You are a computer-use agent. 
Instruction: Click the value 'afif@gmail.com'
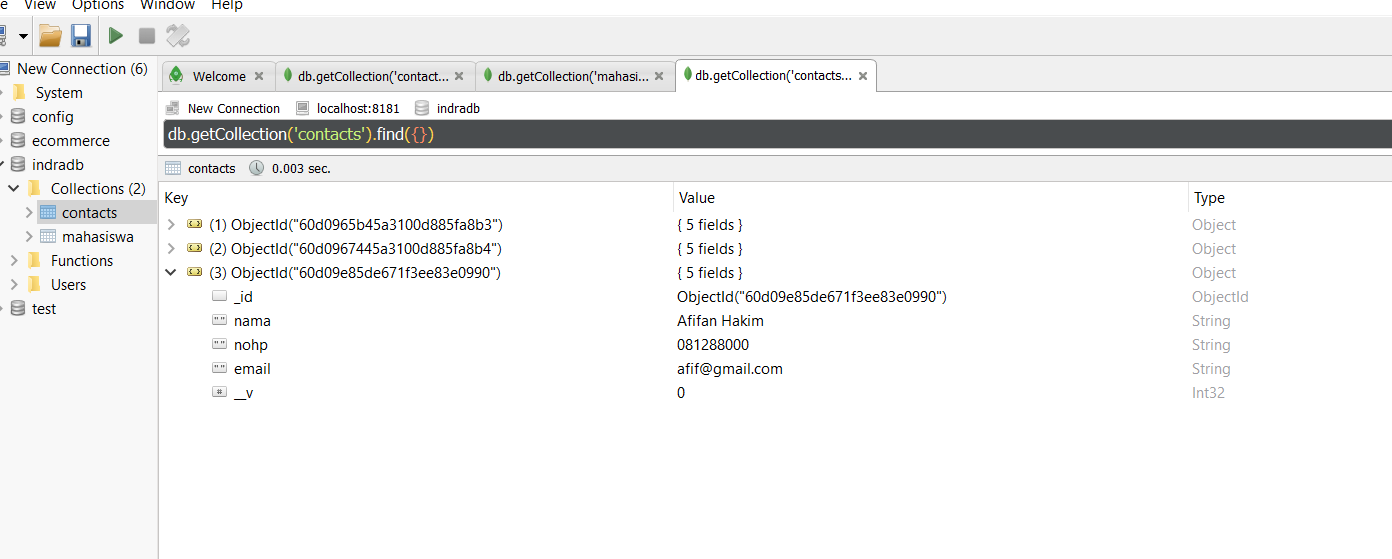pos(730,369)
